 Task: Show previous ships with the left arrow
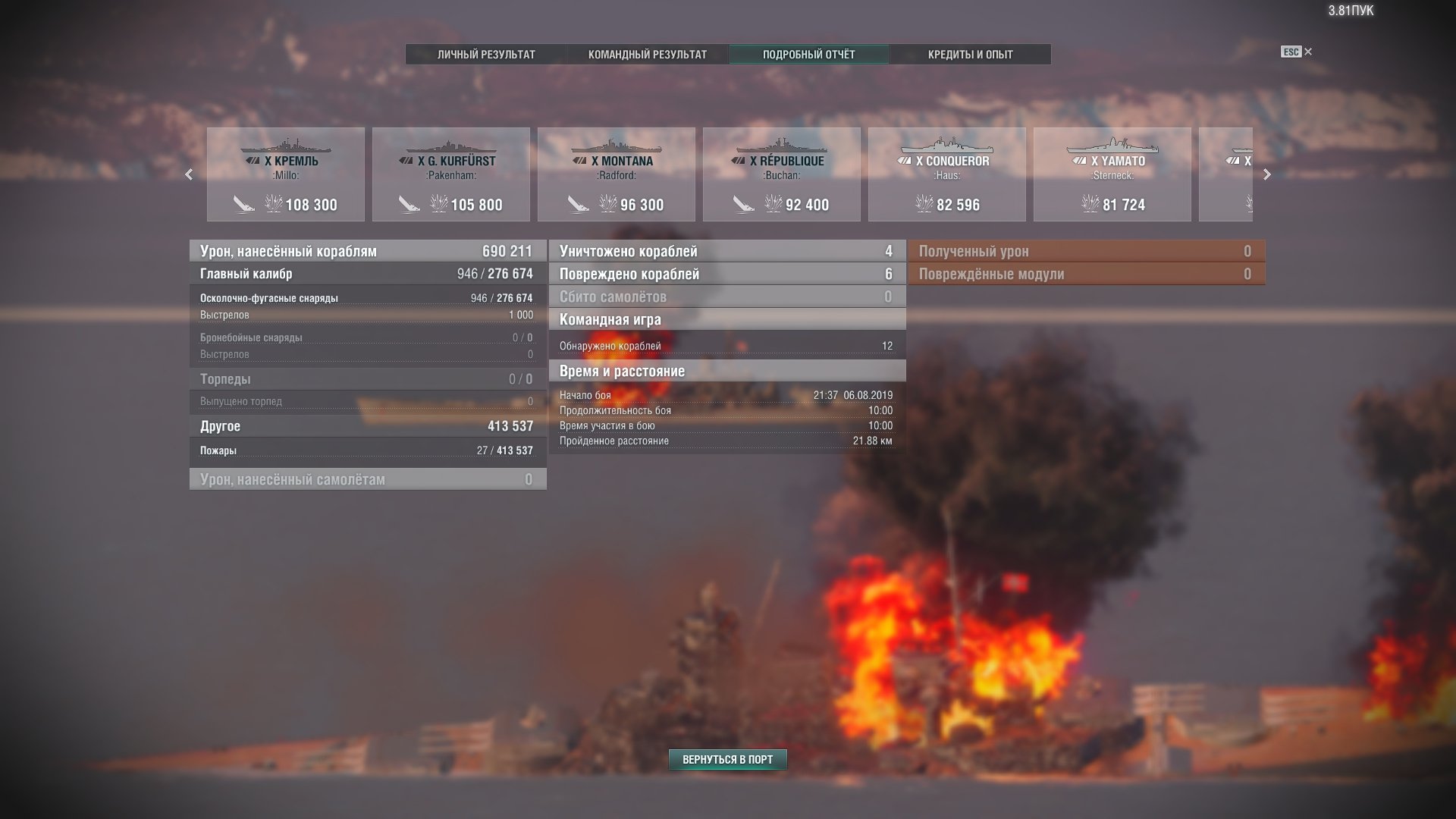pyautogui.click(x=189, y=174)
